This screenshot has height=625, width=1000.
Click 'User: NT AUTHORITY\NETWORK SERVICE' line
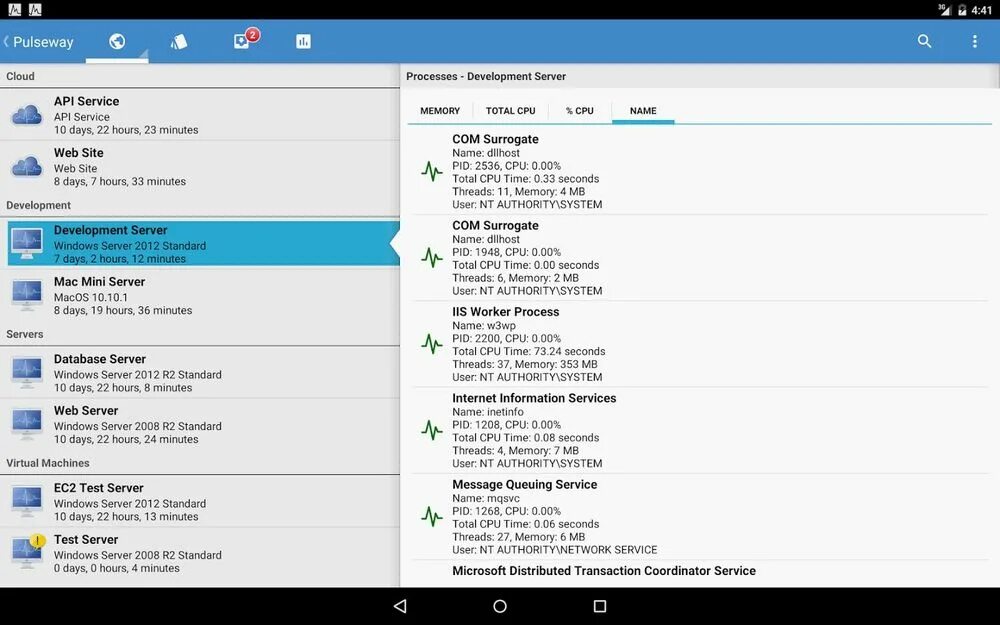click(x=555, y=550)
